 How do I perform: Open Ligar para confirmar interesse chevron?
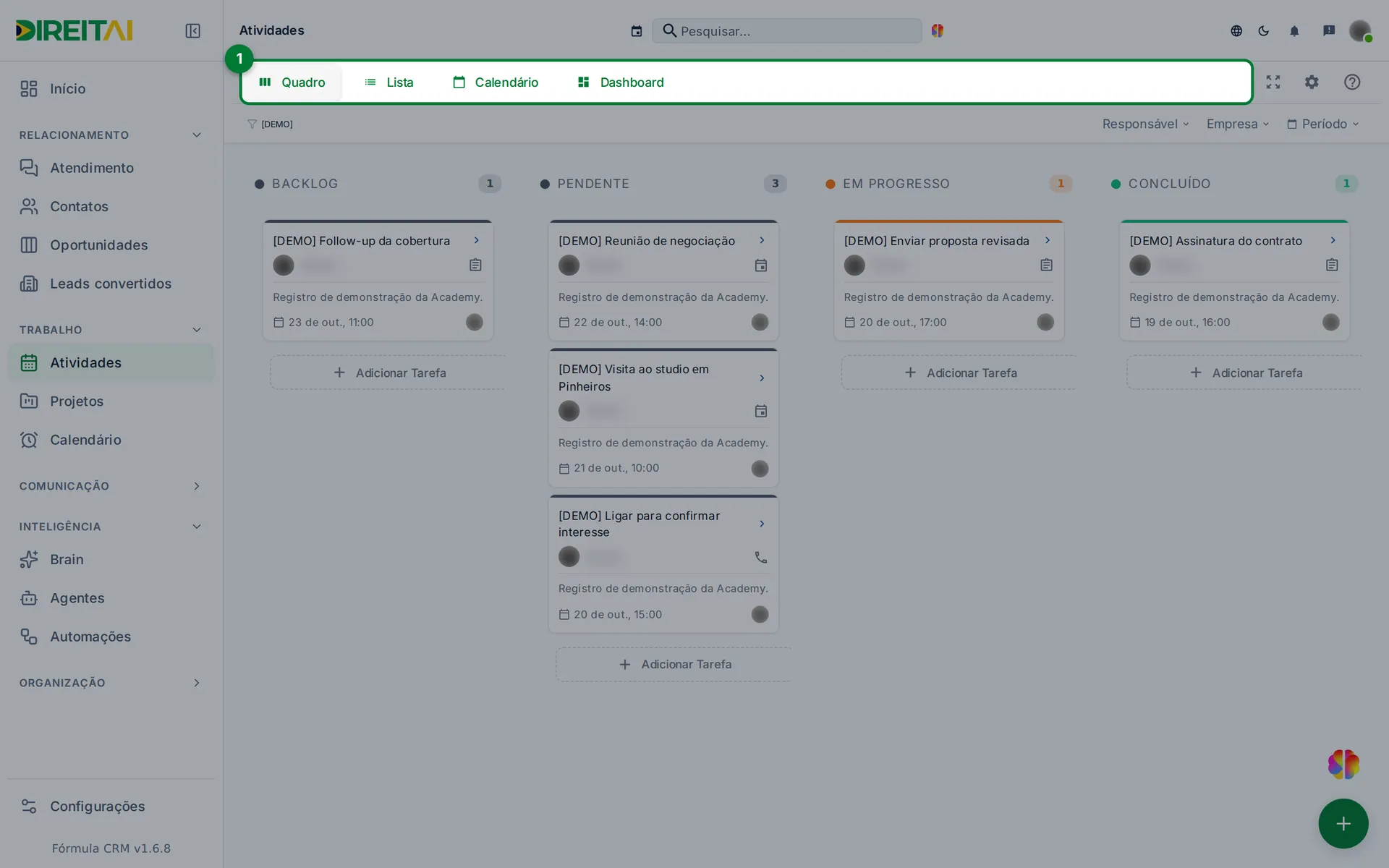click(x=762, y=524)
